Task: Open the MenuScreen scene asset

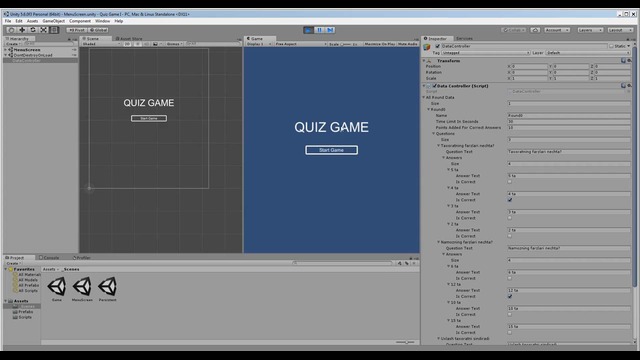Action: coord(82,289)
